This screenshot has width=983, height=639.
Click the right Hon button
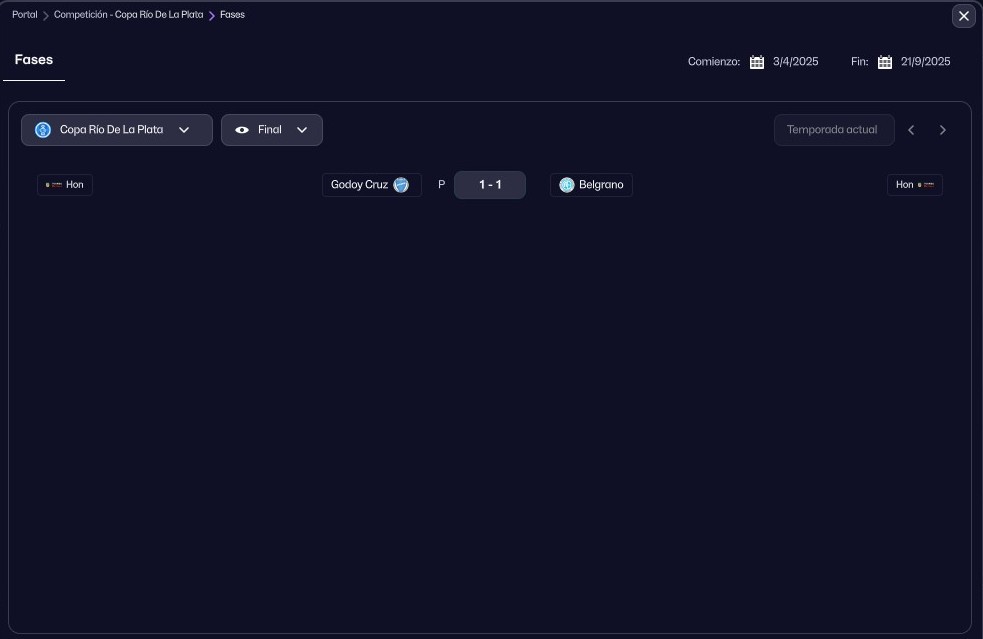point(914,185)
